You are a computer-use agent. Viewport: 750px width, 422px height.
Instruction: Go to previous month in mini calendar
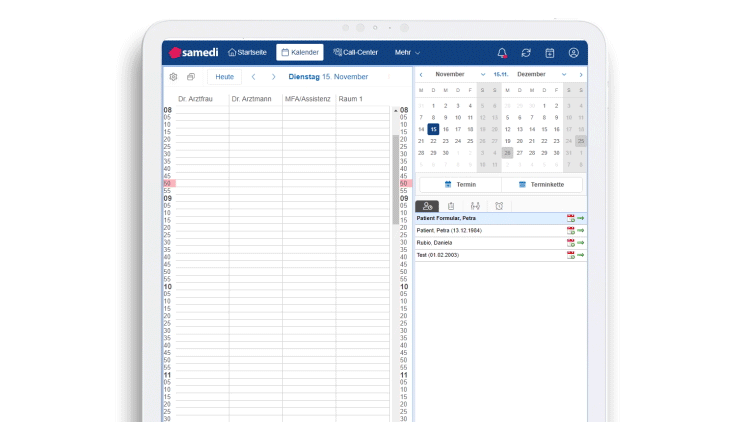[x=421, y=75]
